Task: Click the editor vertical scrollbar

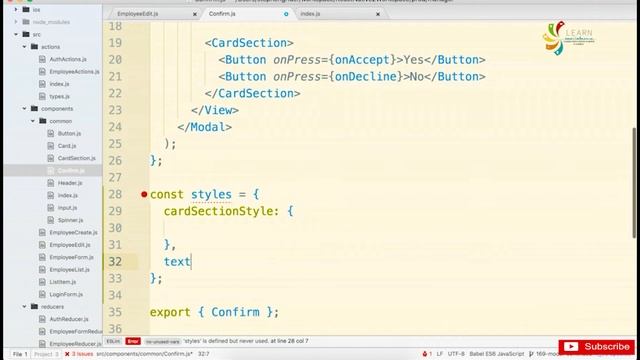Action: tap(634, 182)
